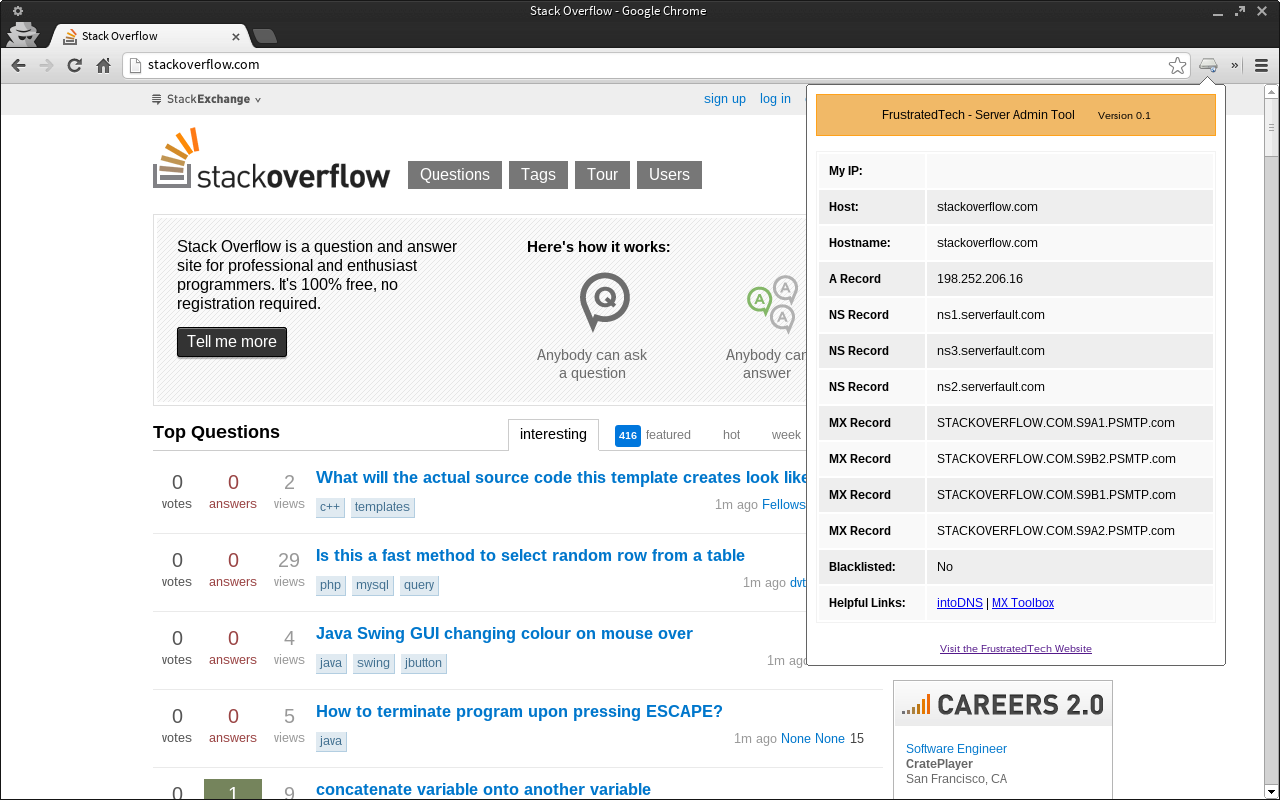
Task: Click the sign up link
Action: (725, 98)
